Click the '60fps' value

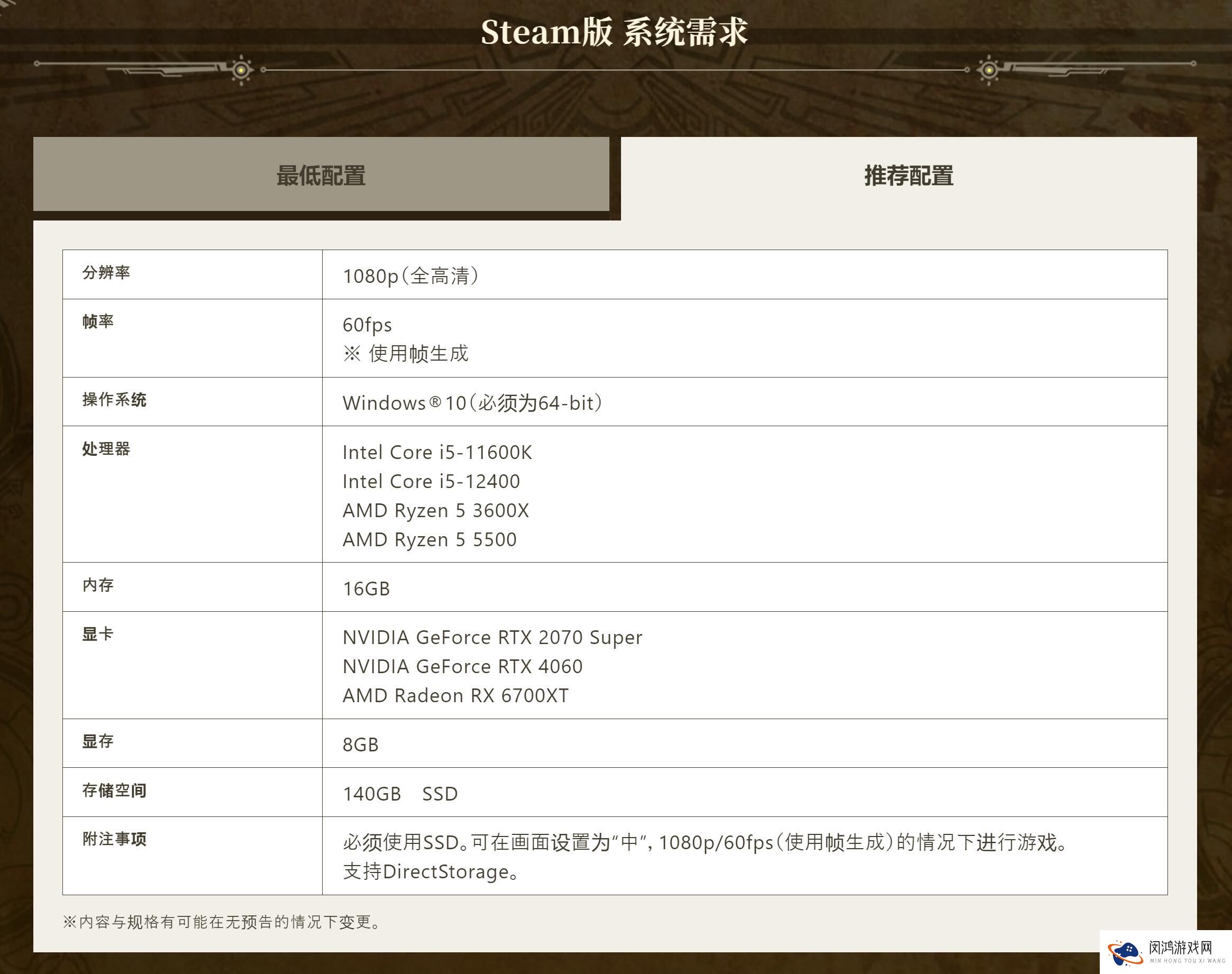(367, 325)
